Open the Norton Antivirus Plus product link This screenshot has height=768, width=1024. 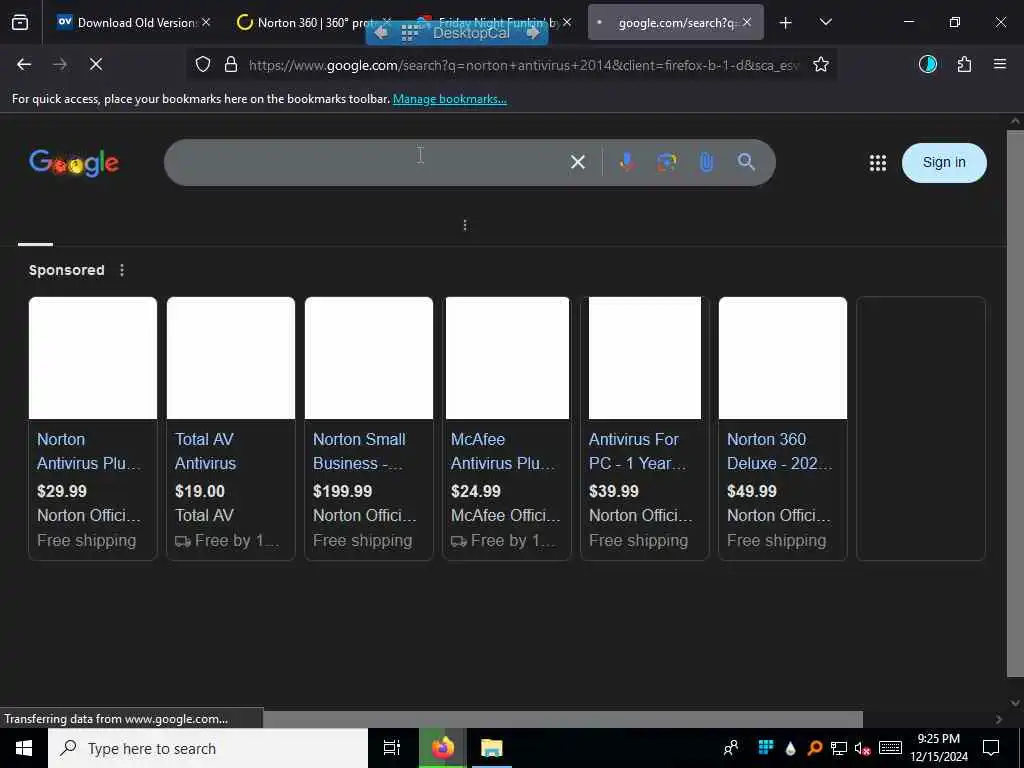pos(88,451)
